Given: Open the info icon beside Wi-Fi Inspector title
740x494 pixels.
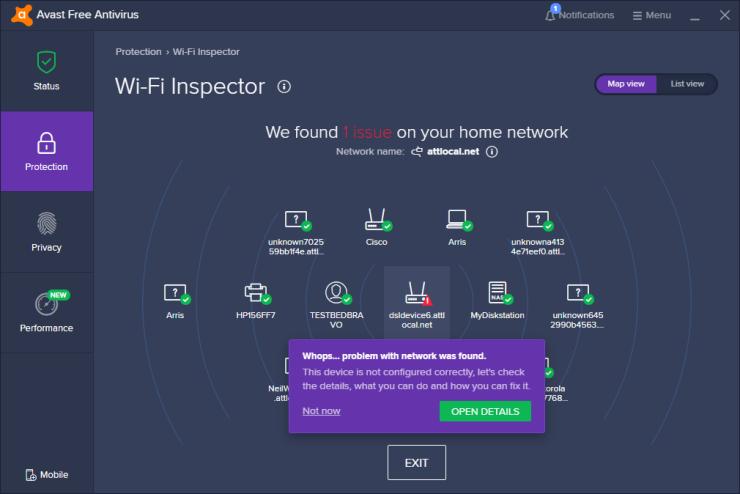Looking at the screenshot, I should tap(284, 87).
